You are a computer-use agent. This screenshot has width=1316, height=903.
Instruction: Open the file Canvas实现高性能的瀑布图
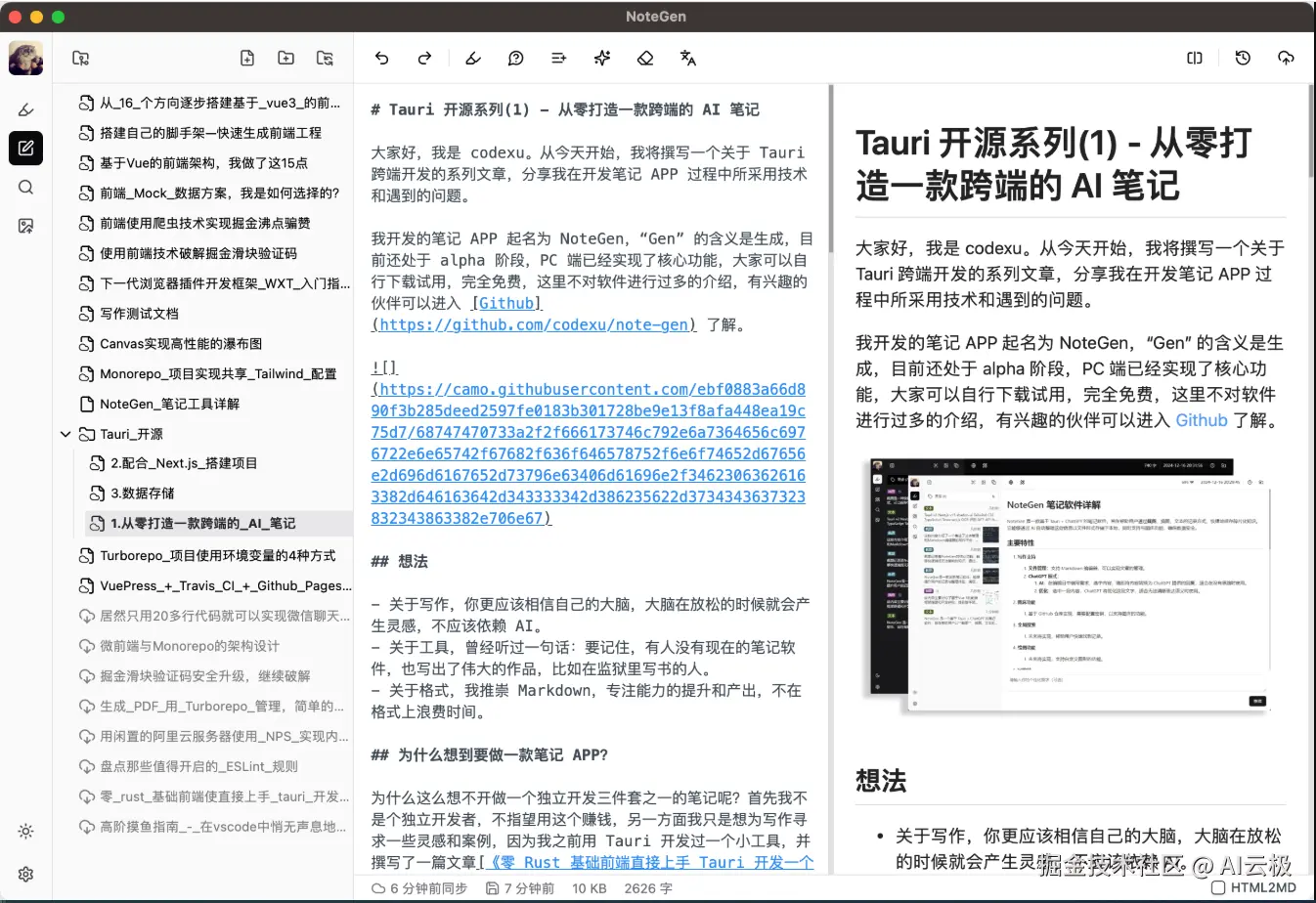[x=181, y=344]
